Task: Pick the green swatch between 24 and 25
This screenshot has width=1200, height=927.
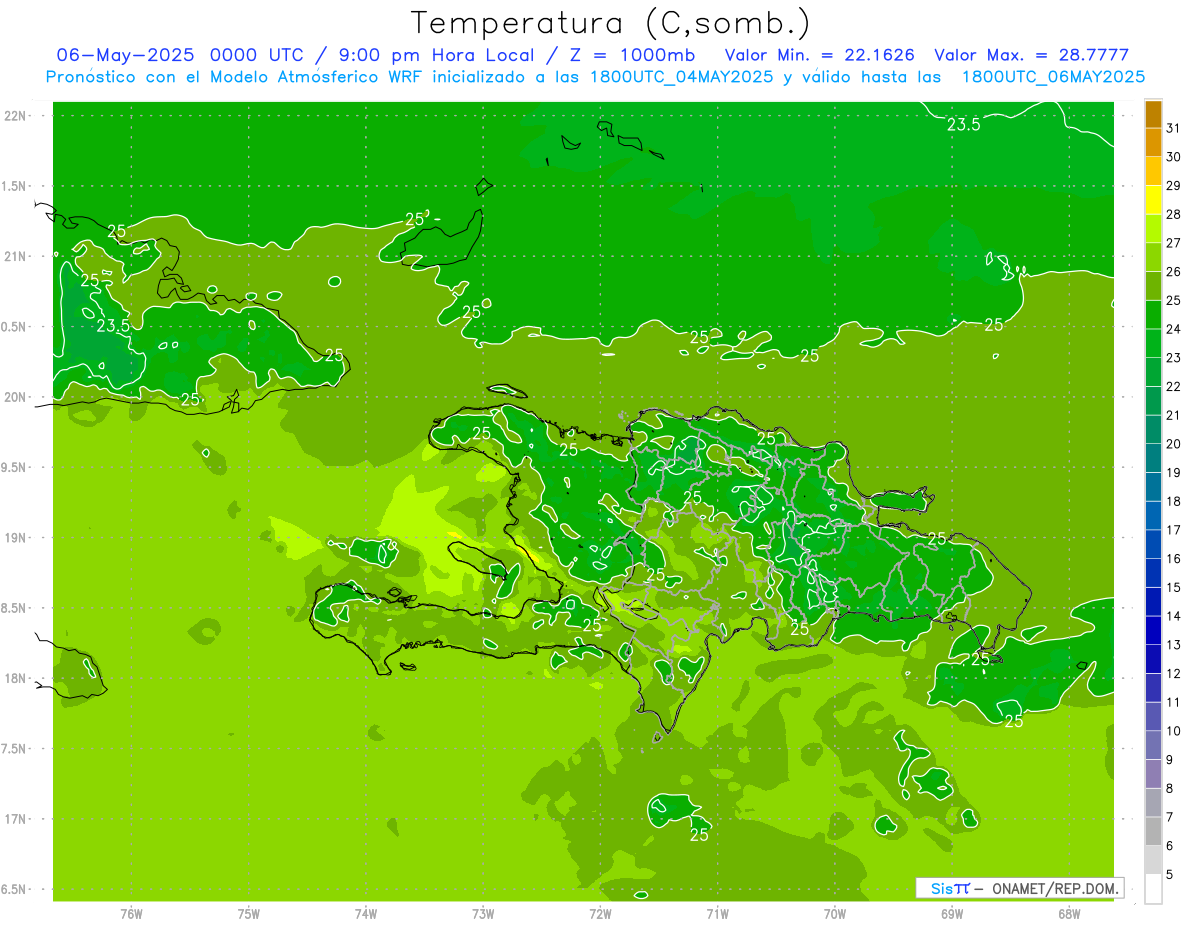Action: click(x=1153, y=315)
